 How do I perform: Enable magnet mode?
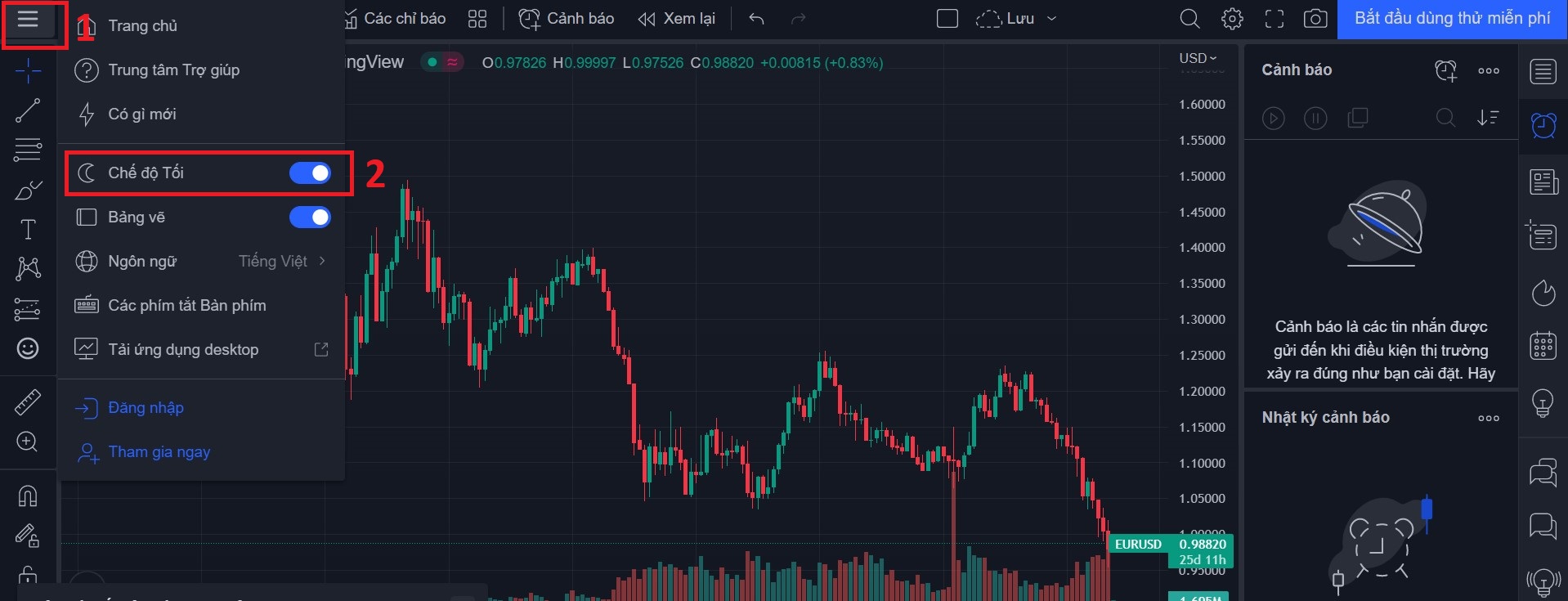coord(28,496)
